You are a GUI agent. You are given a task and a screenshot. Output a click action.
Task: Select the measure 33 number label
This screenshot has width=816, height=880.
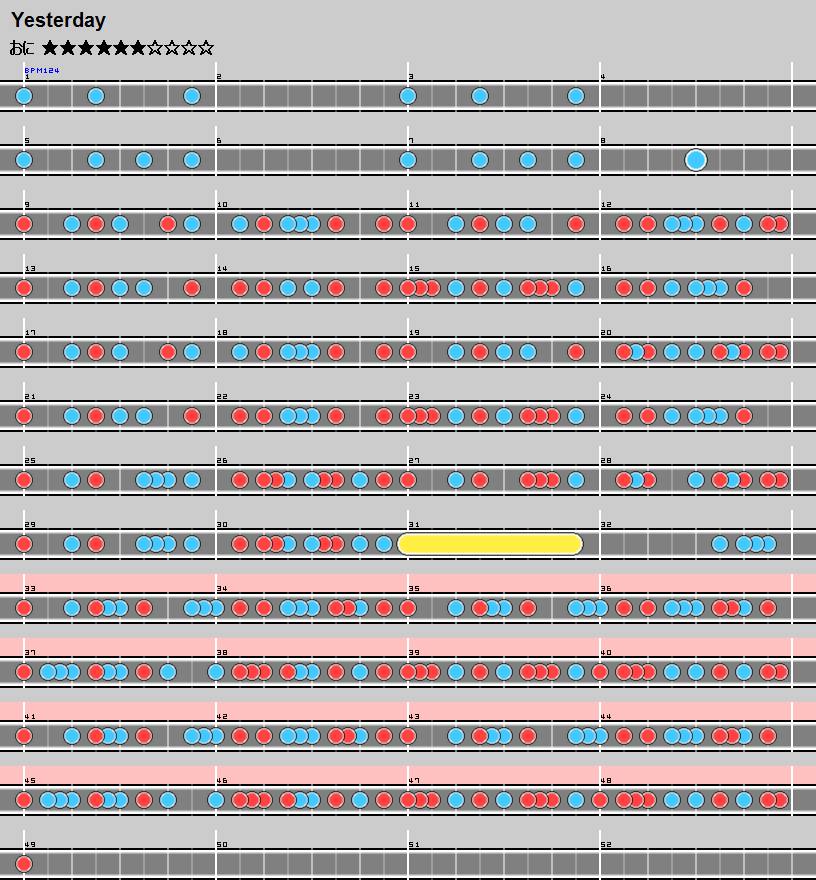point(29,589)
